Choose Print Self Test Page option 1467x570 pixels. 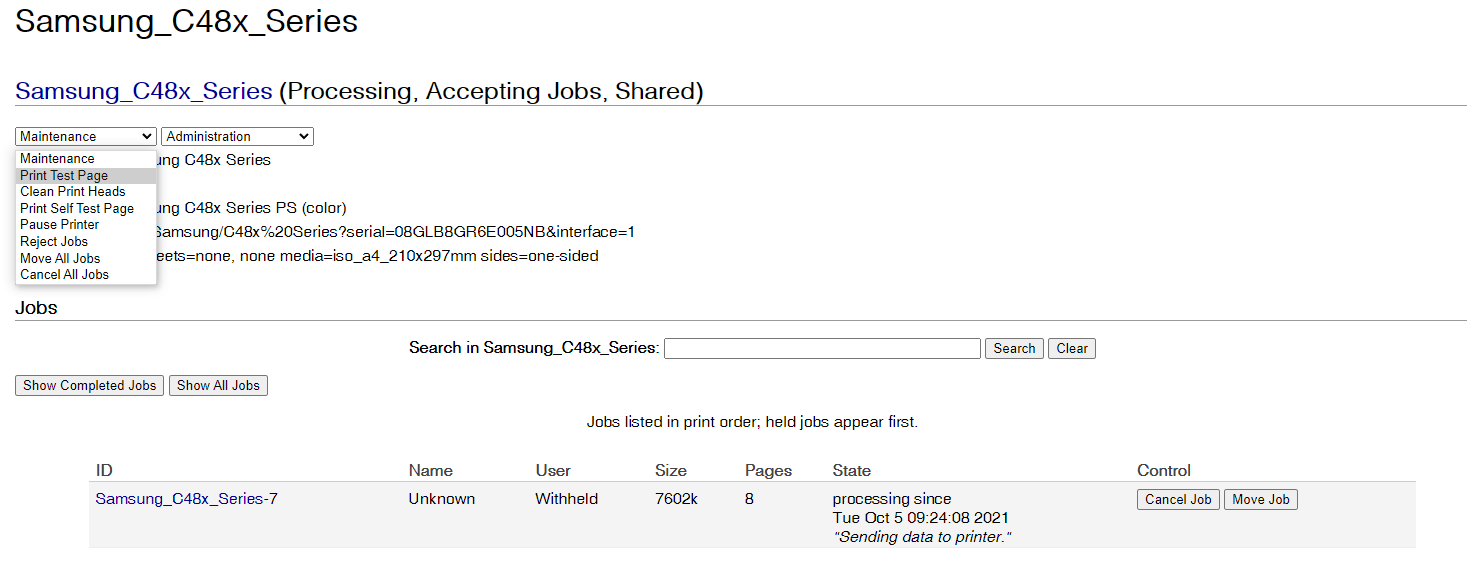86,208
